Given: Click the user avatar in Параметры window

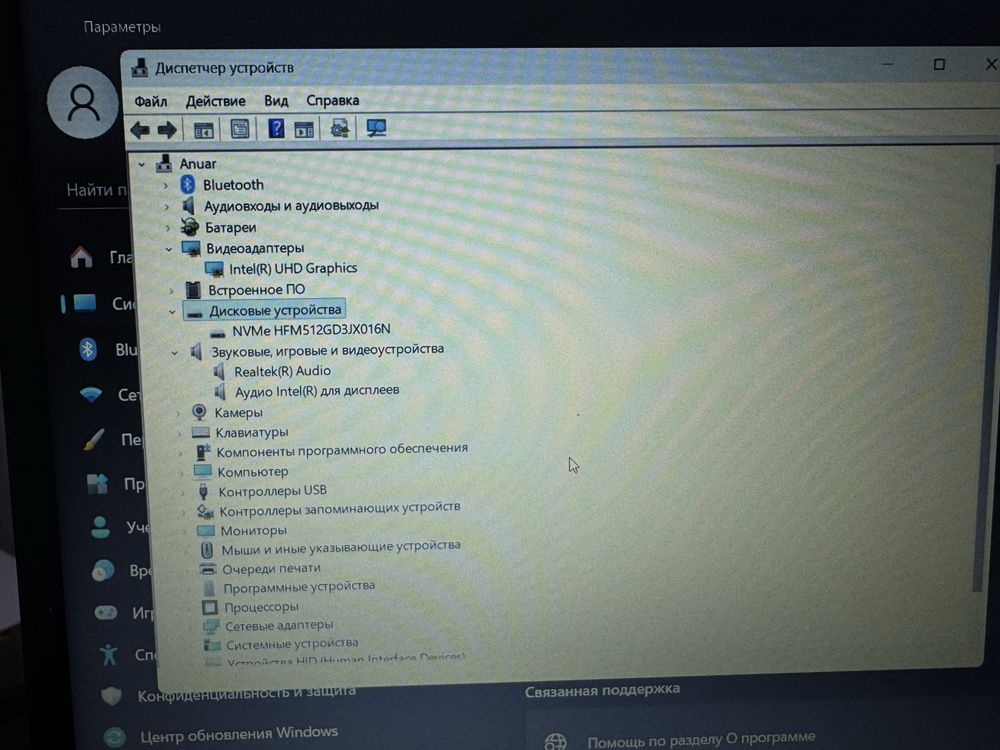Looking at the screenshot, I should 83,103.
